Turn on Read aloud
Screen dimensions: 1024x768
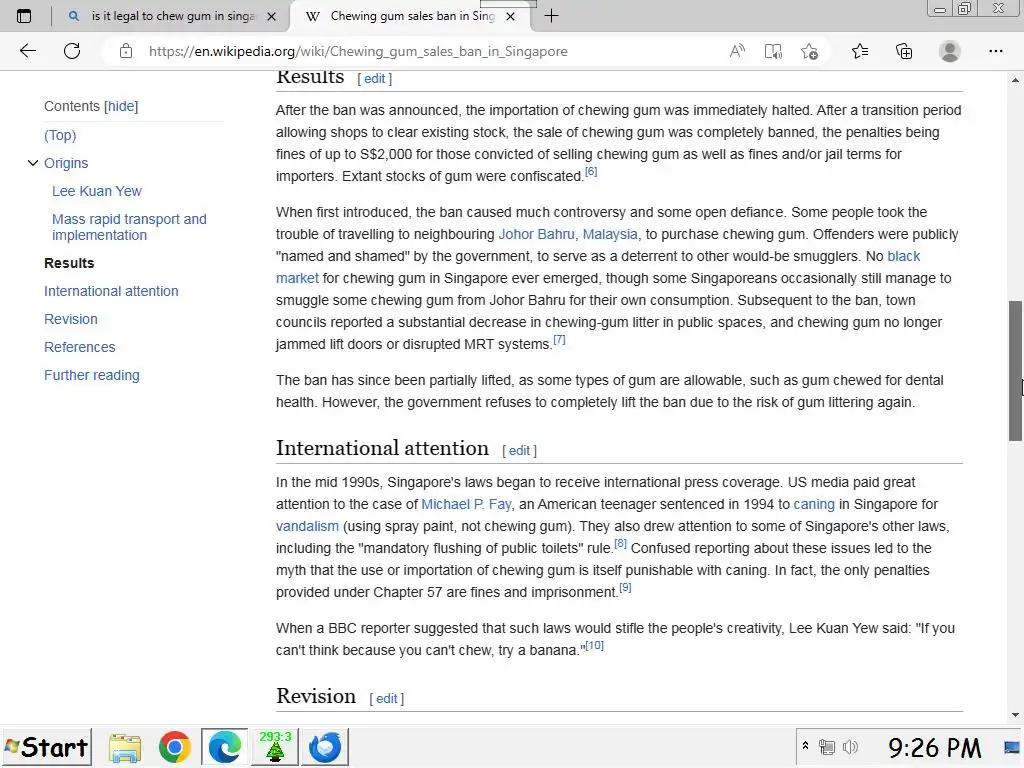click(737, 51)
